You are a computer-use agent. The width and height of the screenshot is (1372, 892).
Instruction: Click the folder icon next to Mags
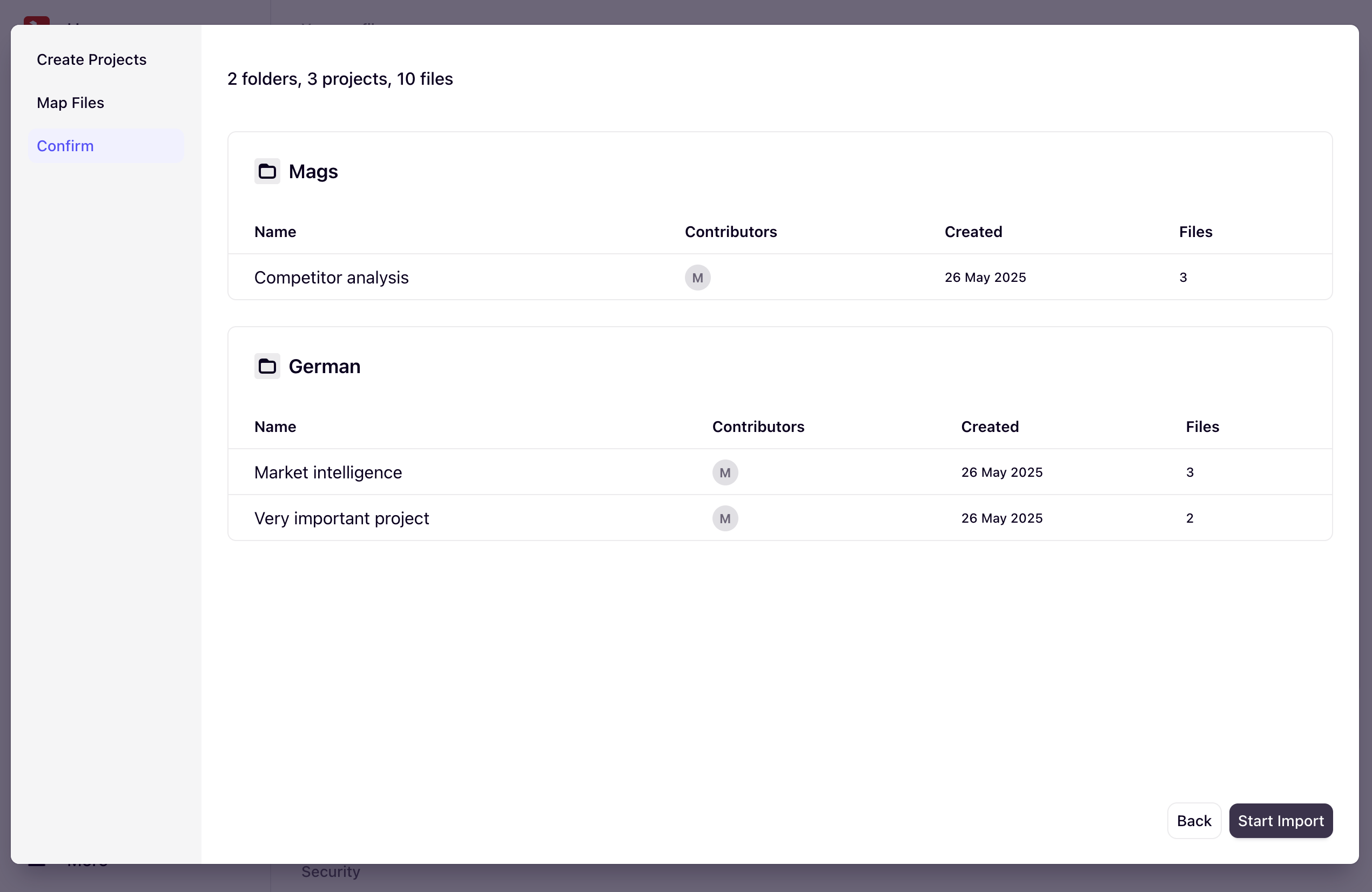click(267, 171)
